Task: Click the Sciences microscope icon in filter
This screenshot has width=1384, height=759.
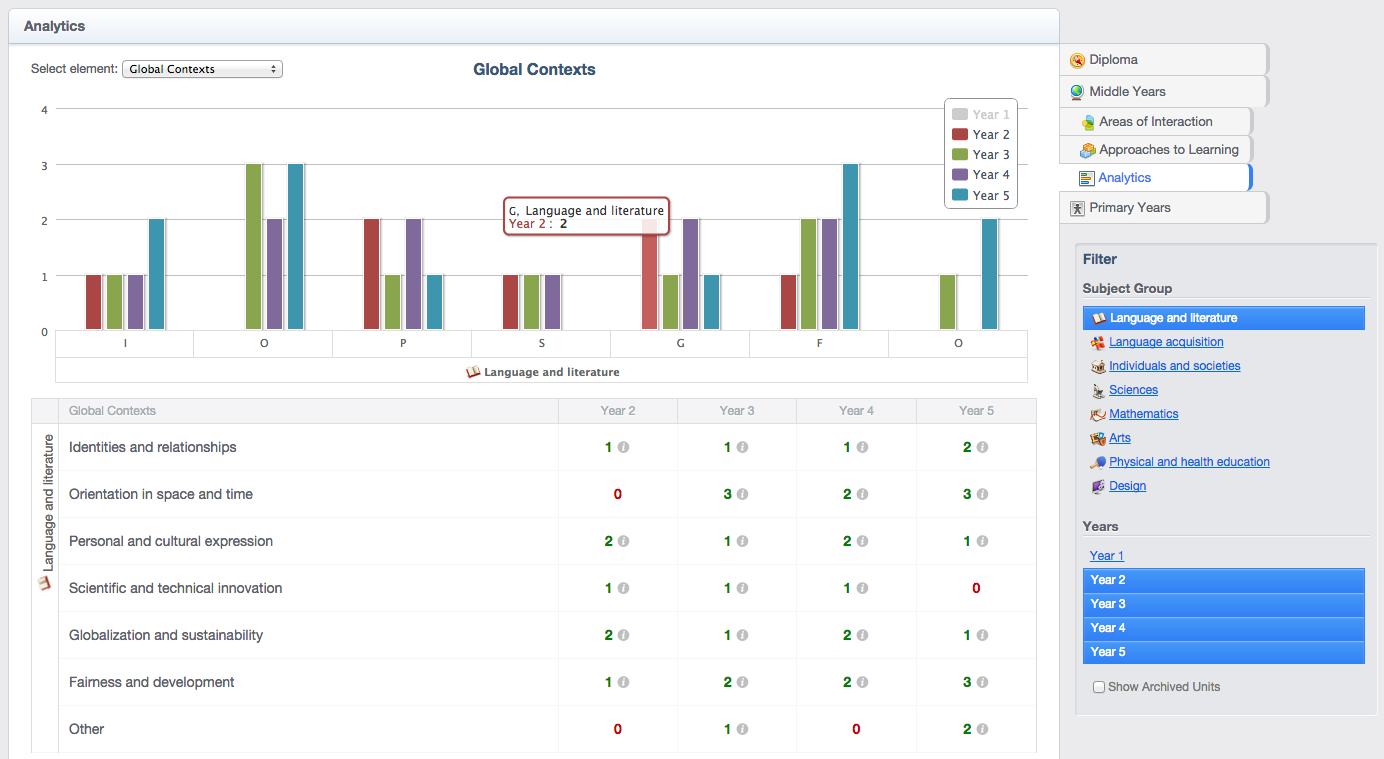Action: click(1098, 390)
